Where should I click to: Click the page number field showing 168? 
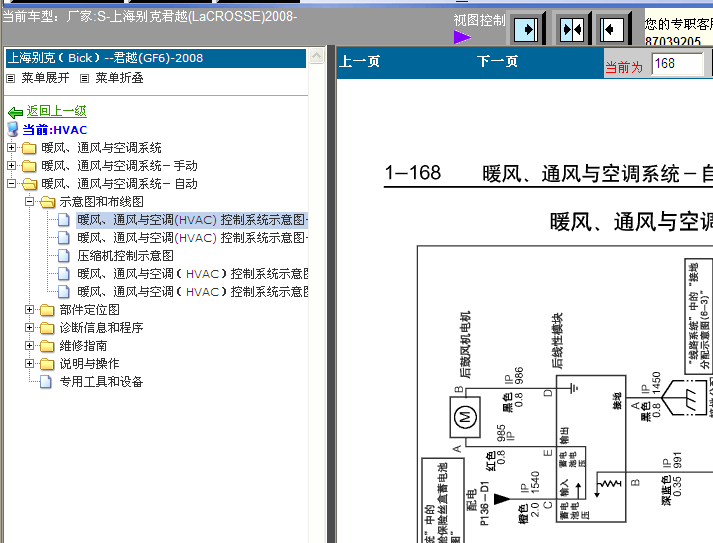pyautogui.click(x=678, y=64)
